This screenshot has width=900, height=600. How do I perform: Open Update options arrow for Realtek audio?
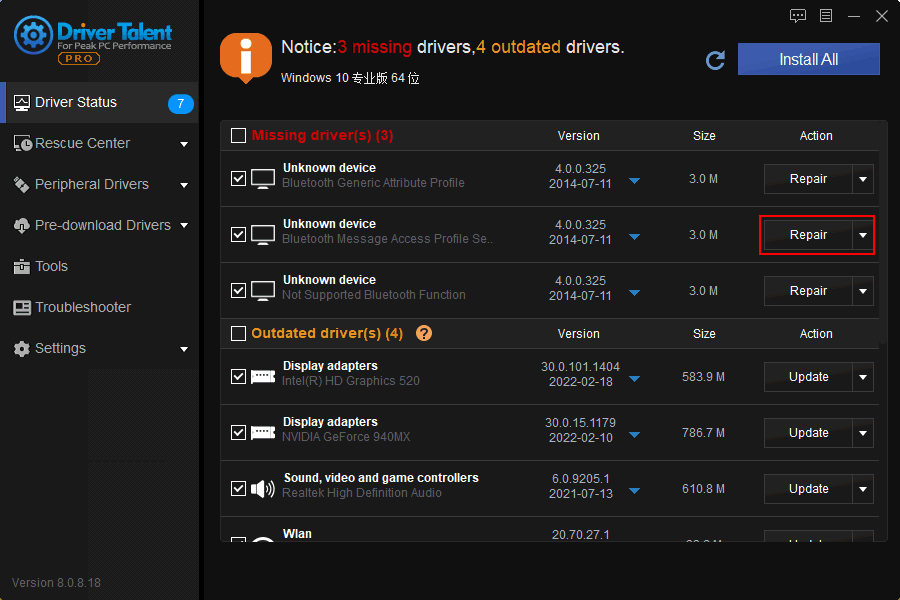coord(863,489)
